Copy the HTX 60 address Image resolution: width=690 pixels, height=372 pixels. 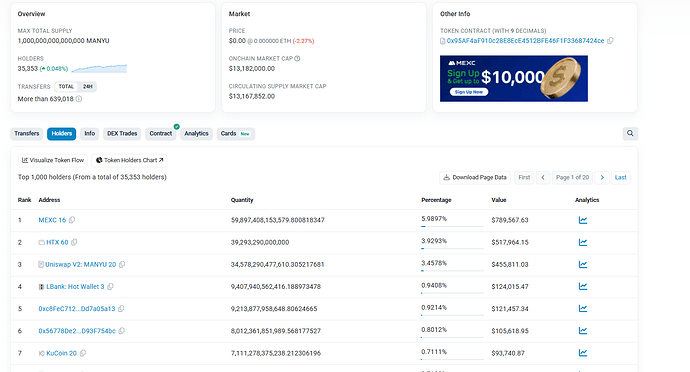(x=74, y=242)
